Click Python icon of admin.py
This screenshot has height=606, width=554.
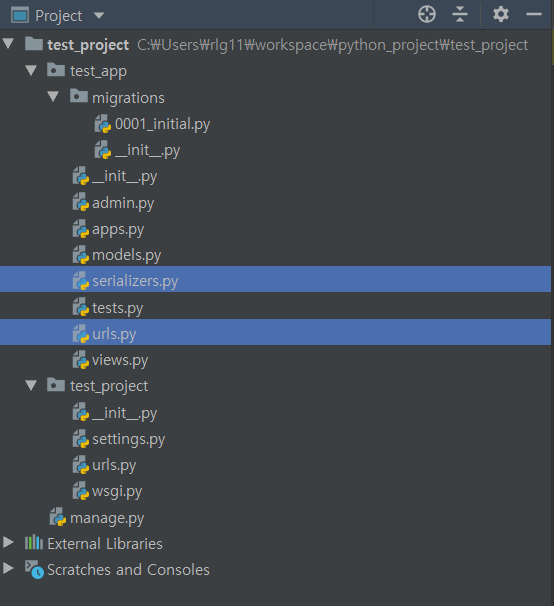click(81, 203)
